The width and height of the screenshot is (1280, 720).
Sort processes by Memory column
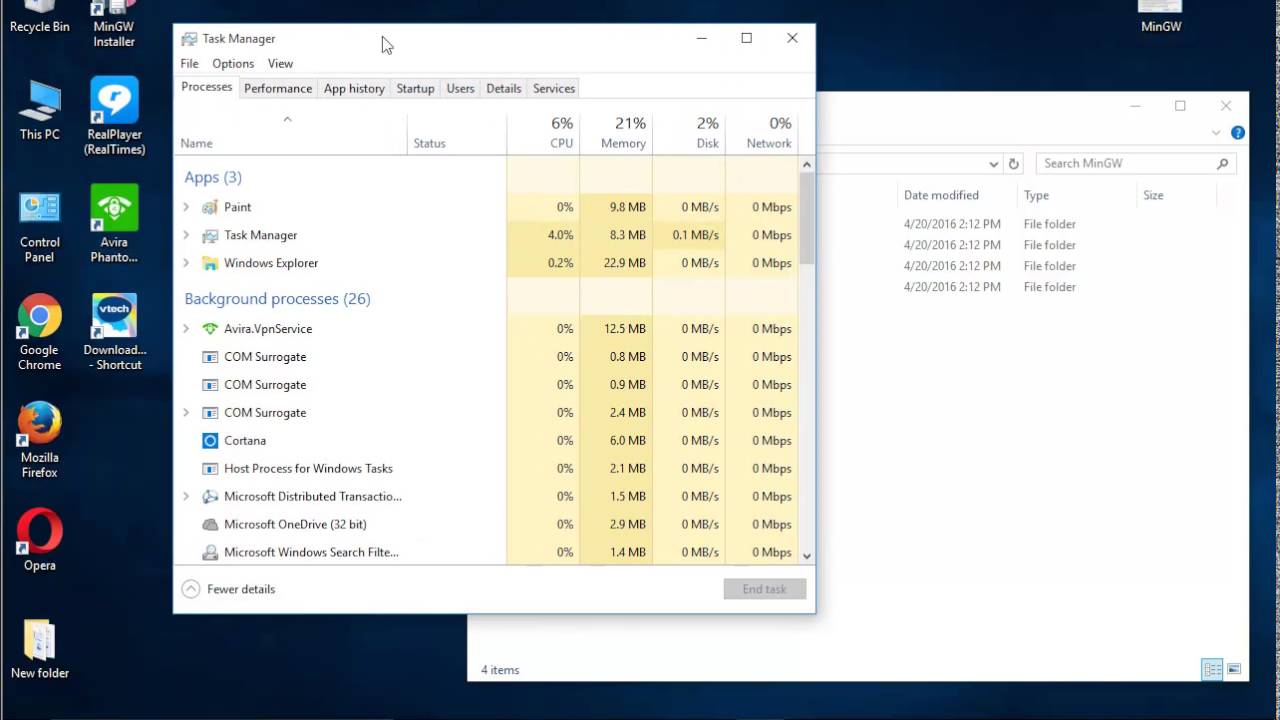[616, 133]
